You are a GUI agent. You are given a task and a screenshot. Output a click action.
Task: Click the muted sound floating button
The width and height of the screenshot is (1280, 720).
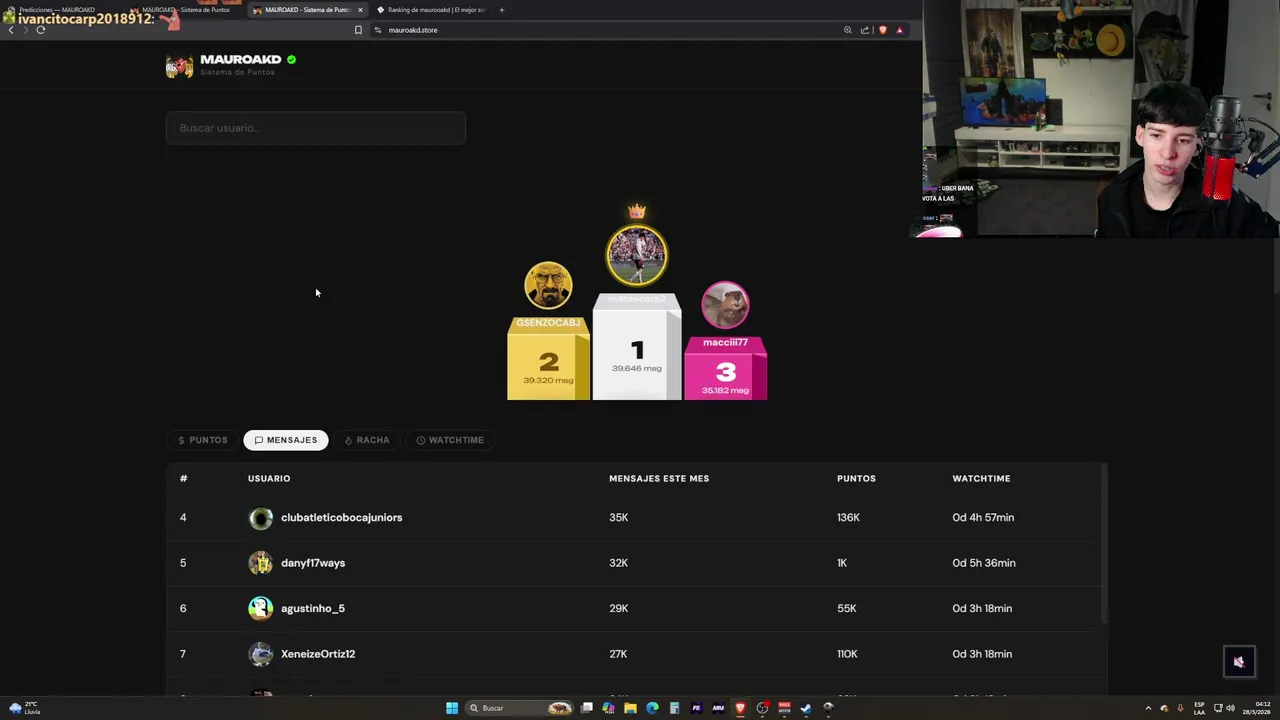tap(1239, 662)
